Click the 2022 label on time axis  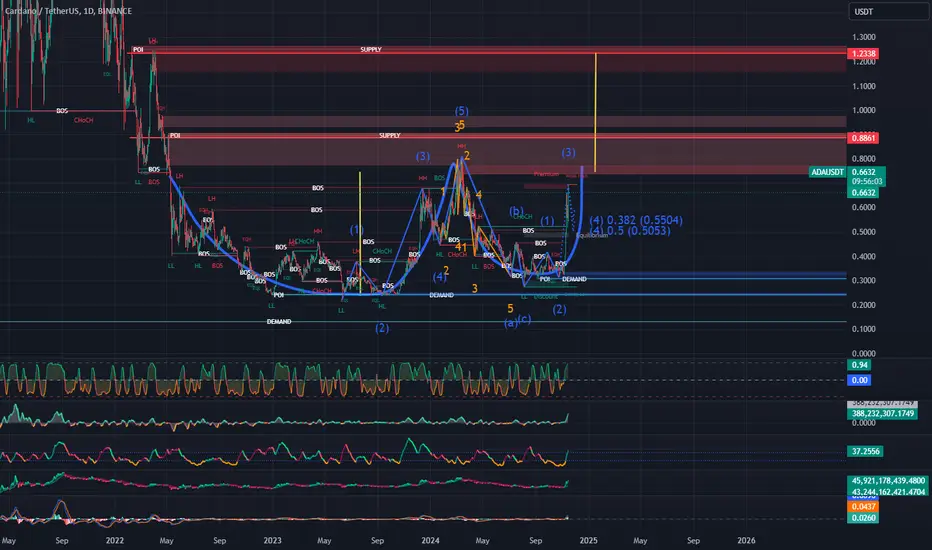pyautogui.click(x=114, y=540)
